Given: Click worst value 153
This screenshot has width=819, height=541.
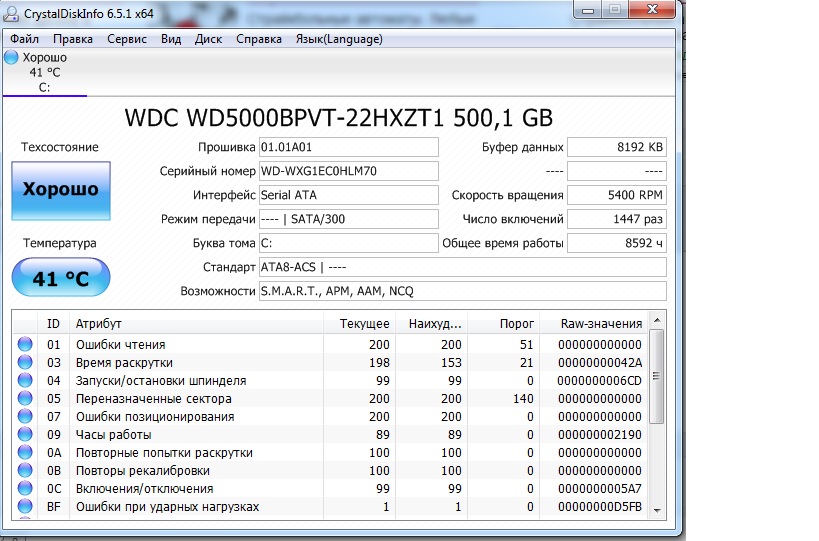Looking at the screenshot, I should (451, 362).
